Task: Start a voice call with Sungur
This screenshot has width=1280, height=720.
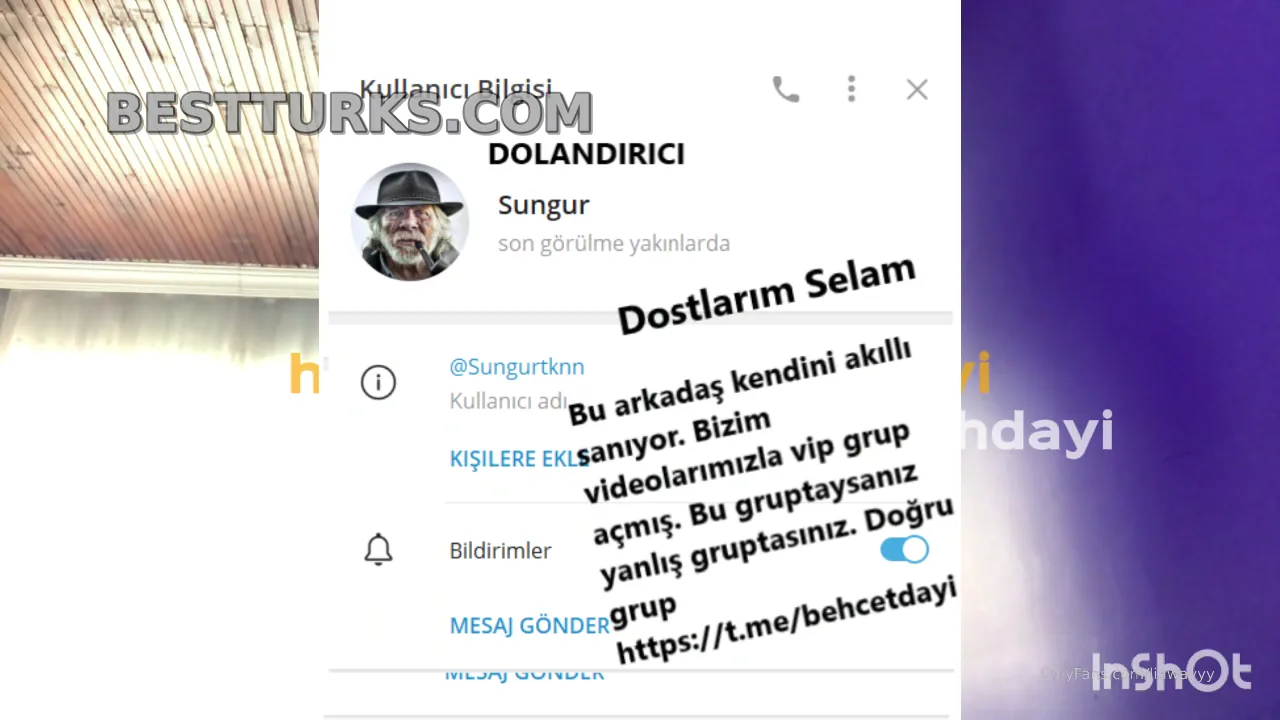Action: (786, 90)
